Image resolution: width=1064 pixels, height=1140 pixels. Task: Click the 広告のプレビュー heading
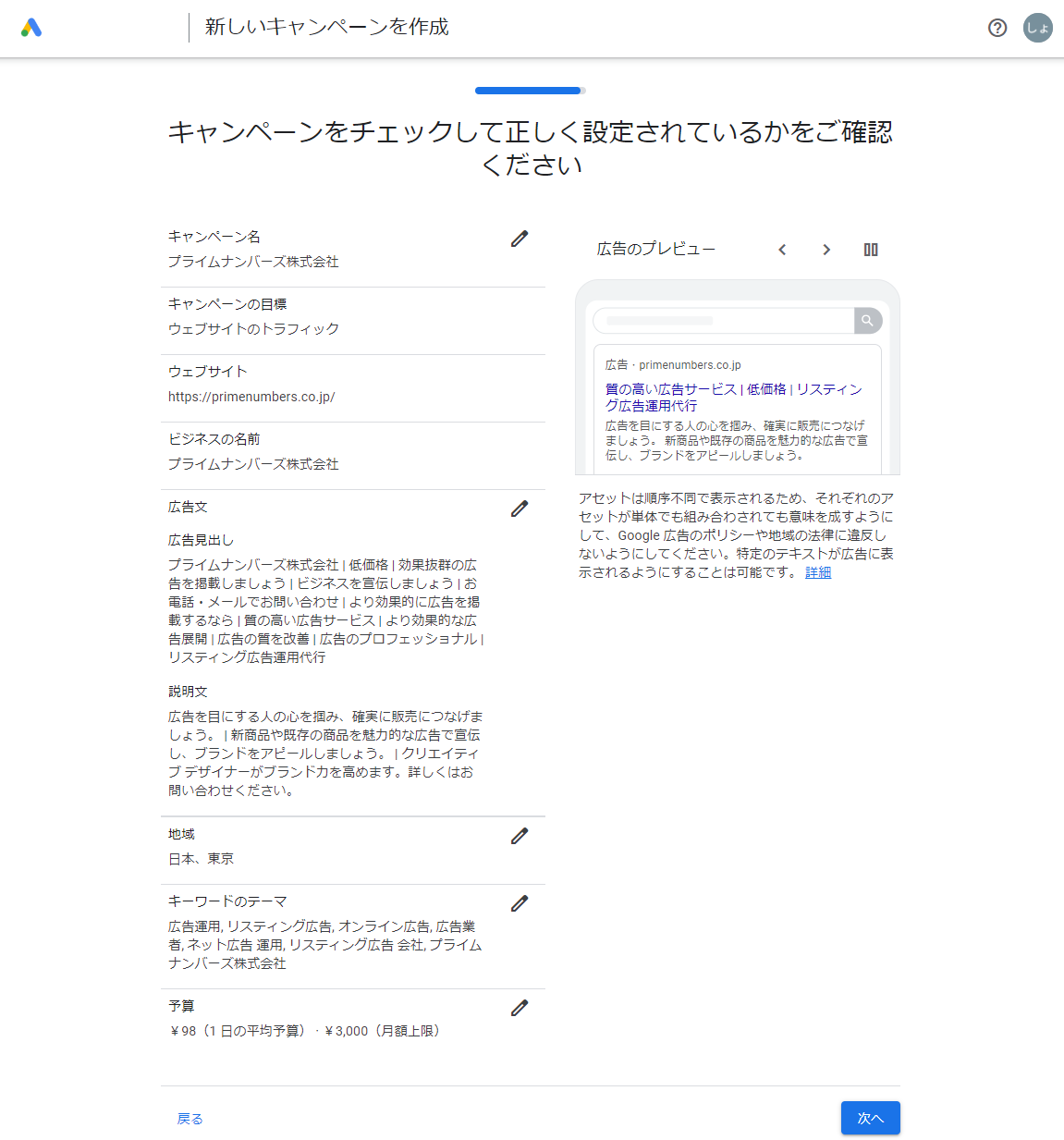656,249
